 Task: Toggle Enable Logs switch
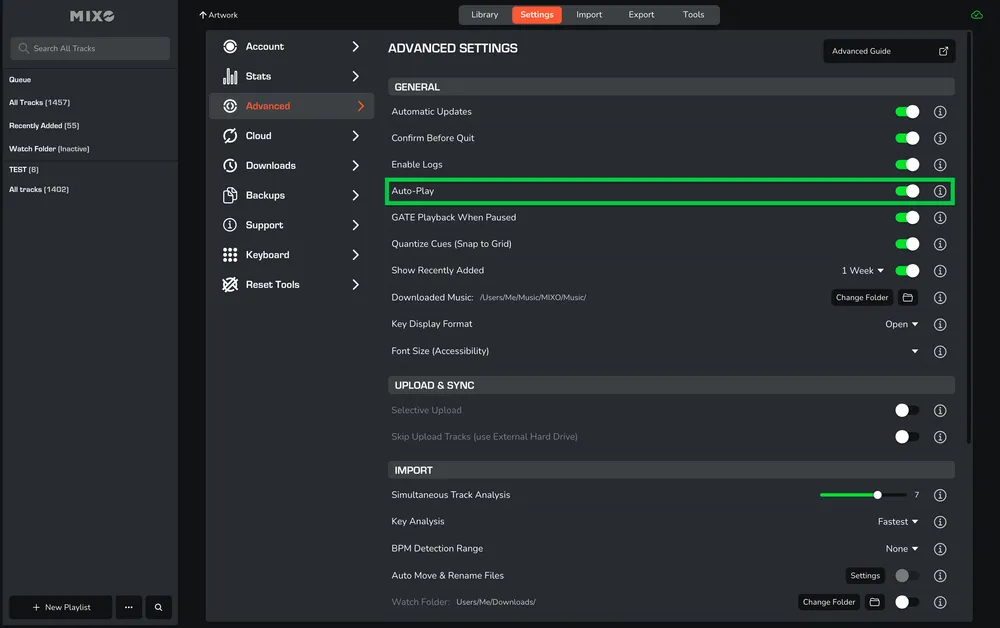click(x=907, y=165)
